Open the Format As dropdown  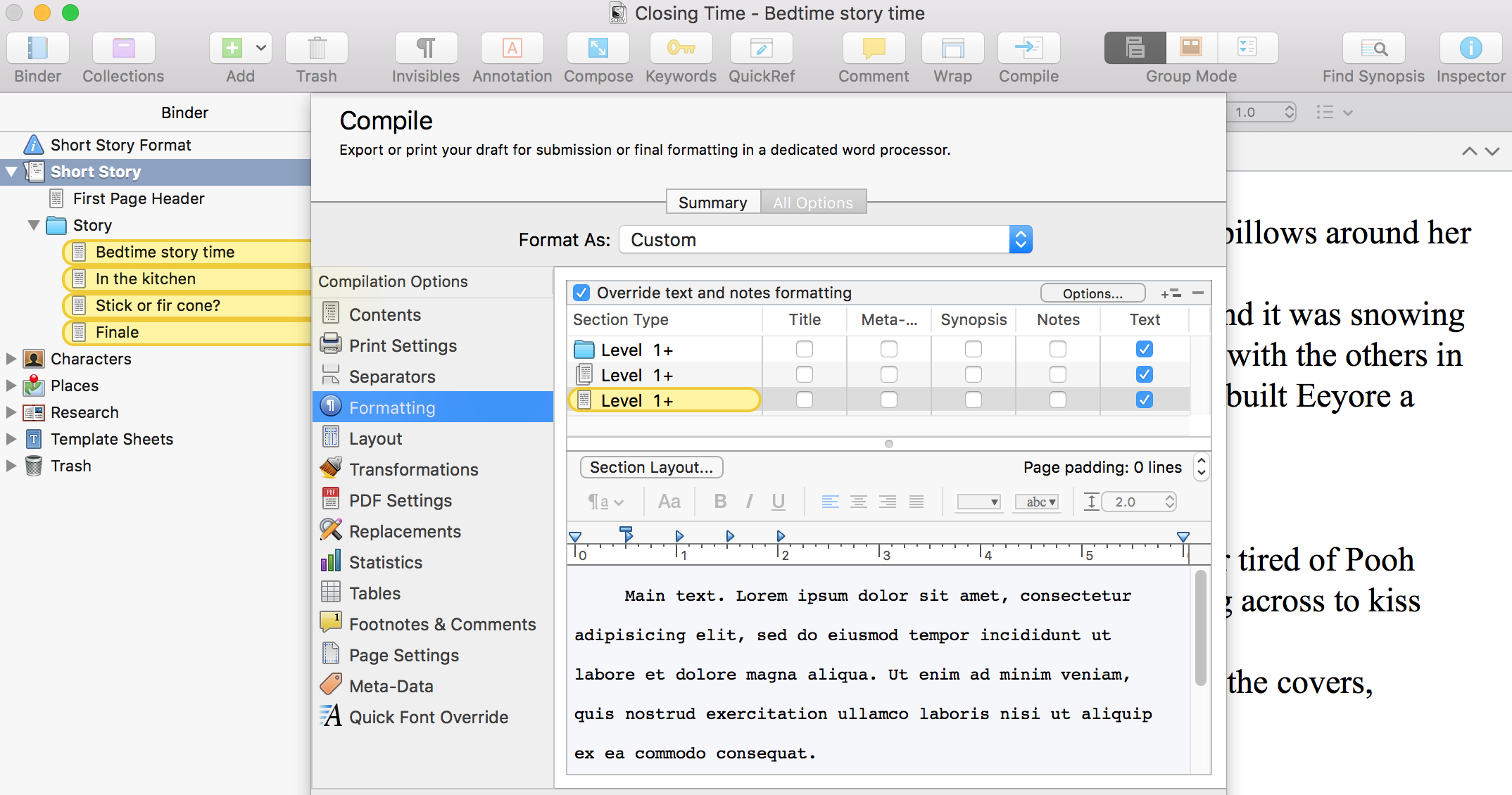pos(825,240)
